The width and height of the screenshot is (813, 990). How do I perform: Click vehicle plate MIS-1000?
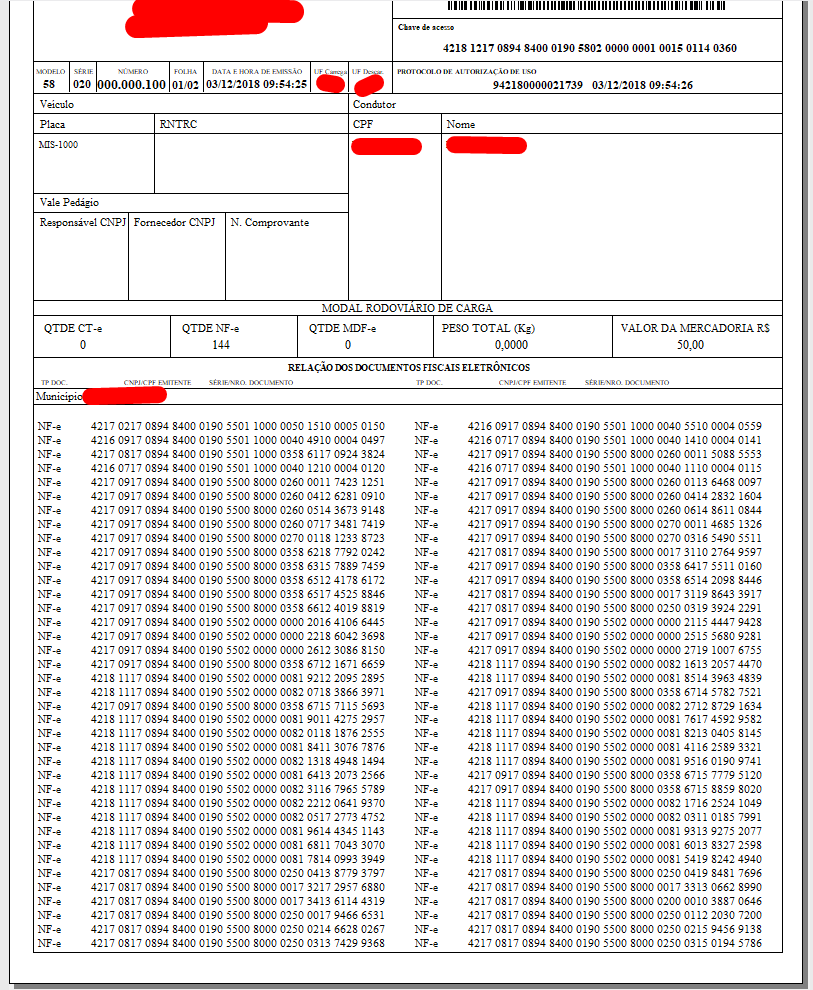pyautogui.click(x=58, y=145)
